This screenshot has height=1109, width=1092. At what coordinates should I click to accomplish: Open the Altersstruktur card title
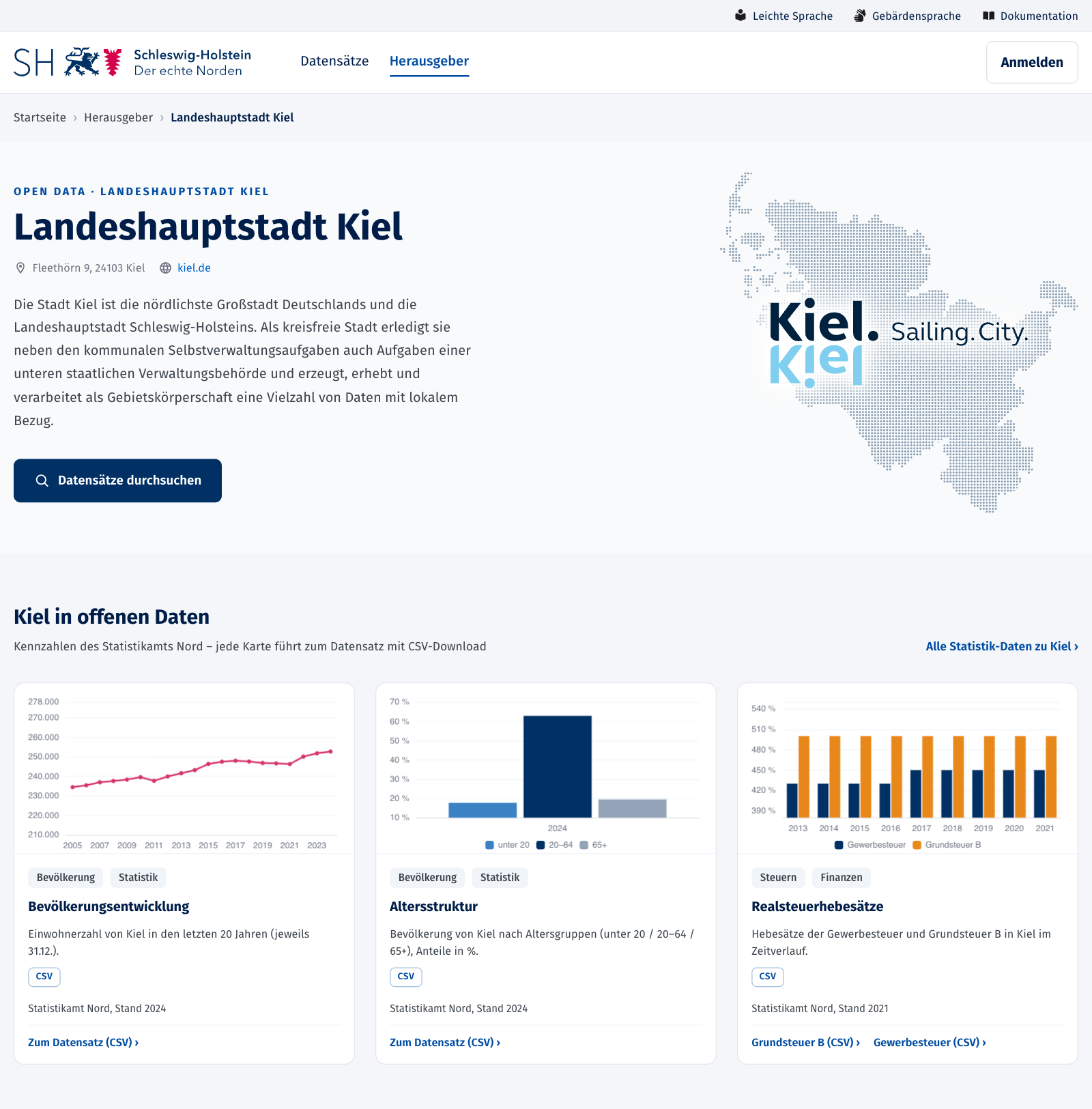pos(433,906)
